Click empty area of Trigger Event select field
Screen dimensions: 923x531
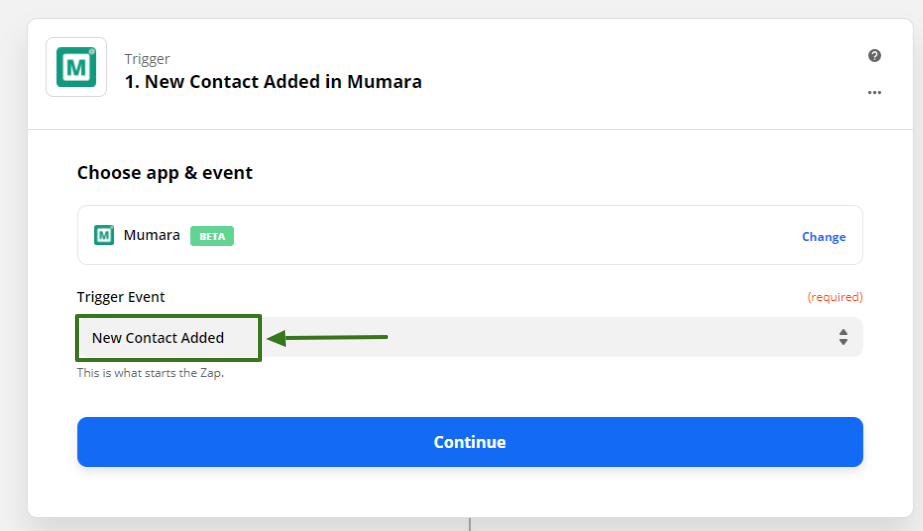tap(600, 338)
